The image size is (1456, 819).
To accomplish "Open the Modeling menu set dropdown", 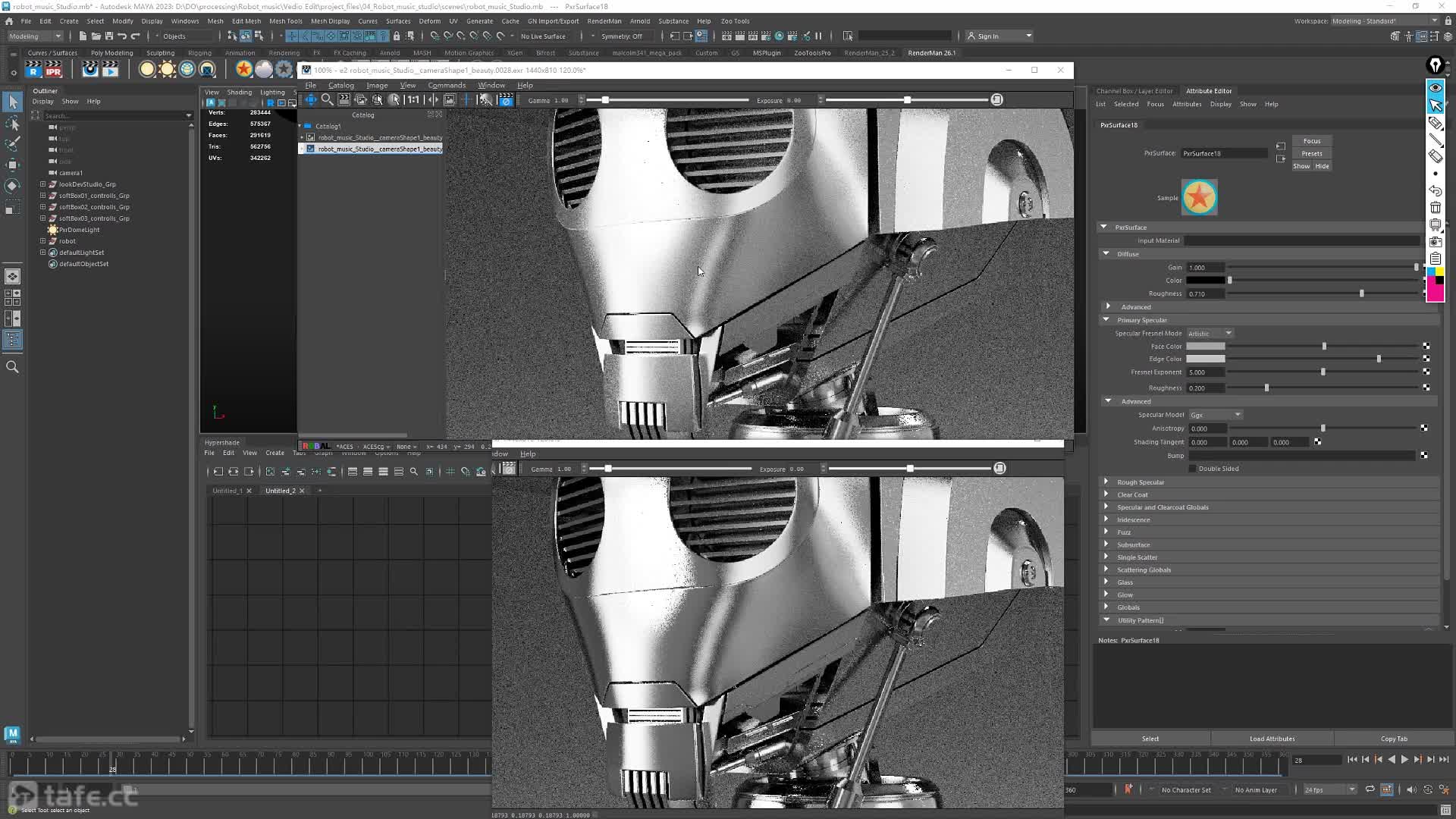I will 35,36.
